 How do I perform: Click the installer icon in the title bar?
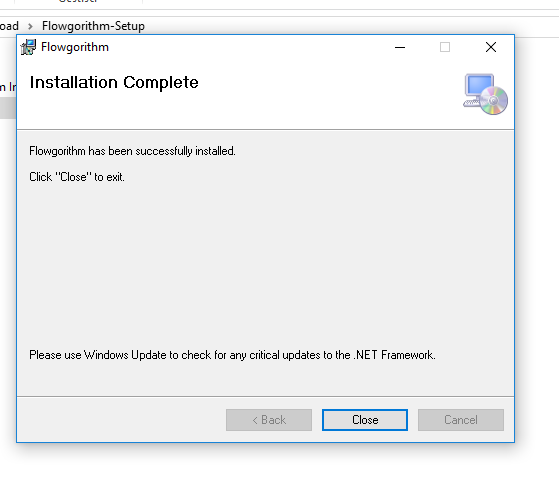coord(28,47)
